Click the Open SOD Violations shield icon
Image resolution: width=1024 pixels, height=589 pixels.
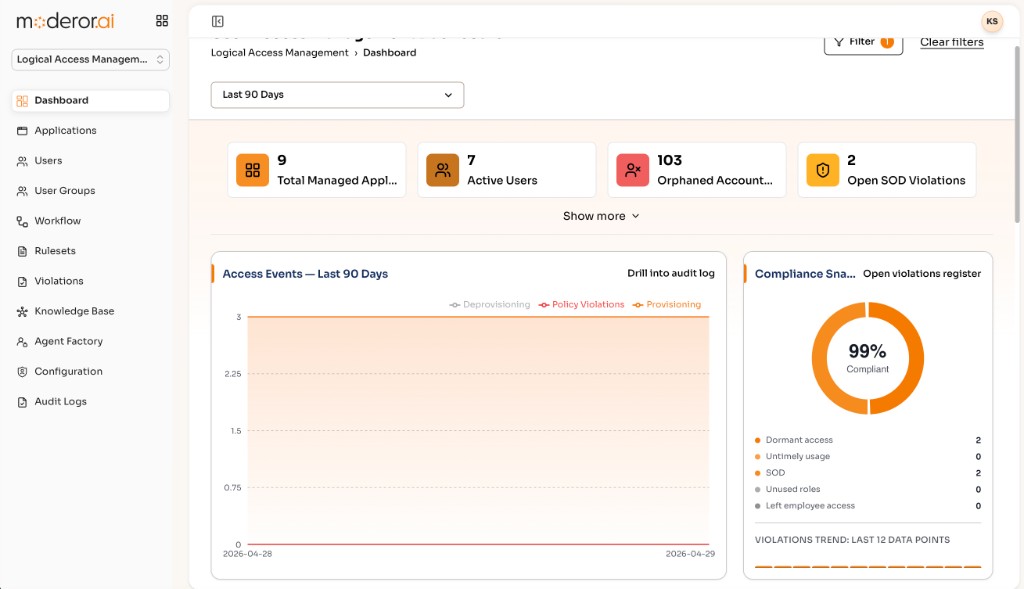coord(823,170)
